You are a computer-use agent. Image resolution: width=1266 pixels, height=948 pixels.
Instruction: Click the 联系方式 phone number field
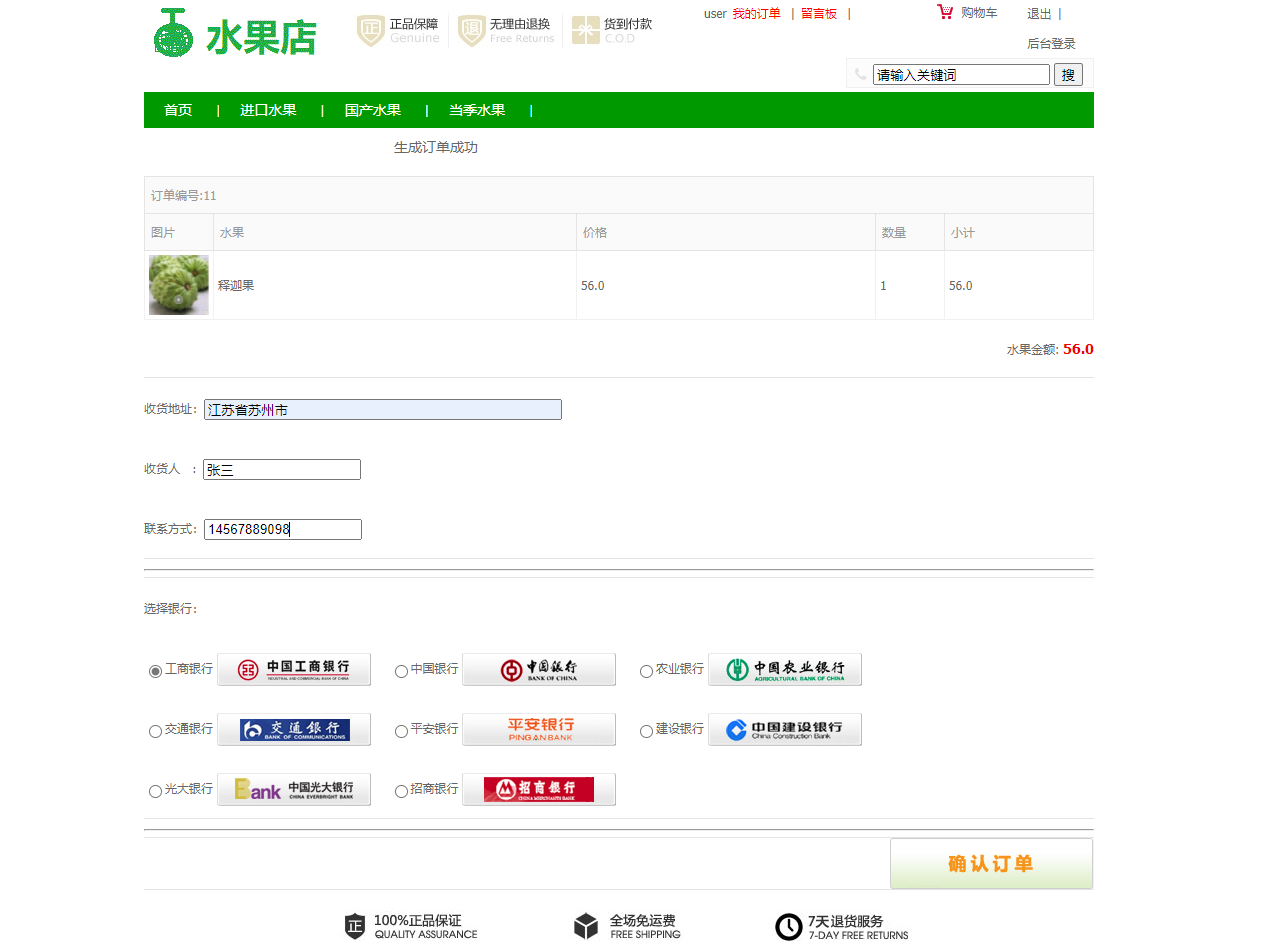point(283,530)
